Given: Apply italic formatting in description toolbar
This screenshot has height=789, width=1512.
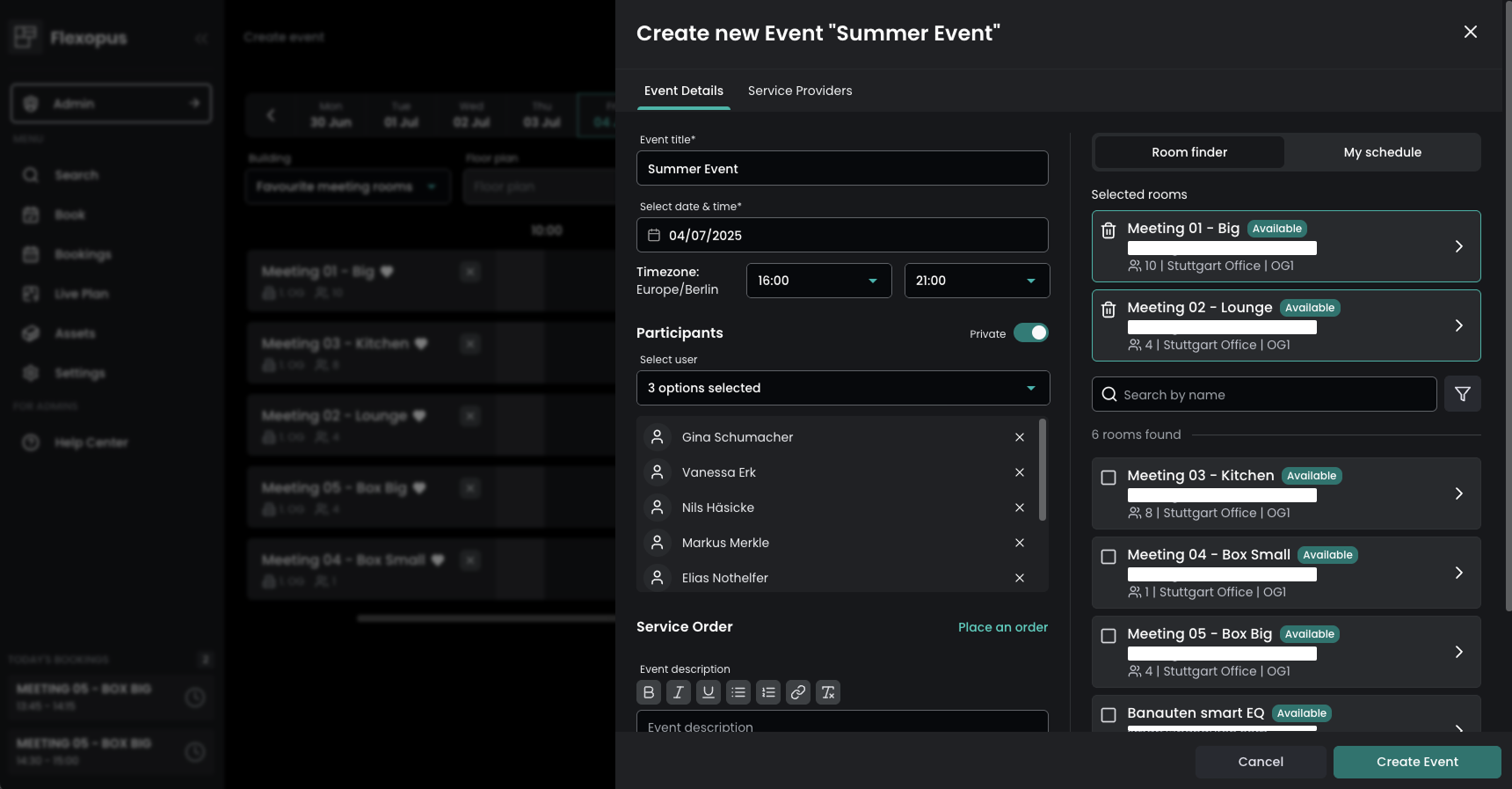Looking at the screenshot, I should 679,692.
